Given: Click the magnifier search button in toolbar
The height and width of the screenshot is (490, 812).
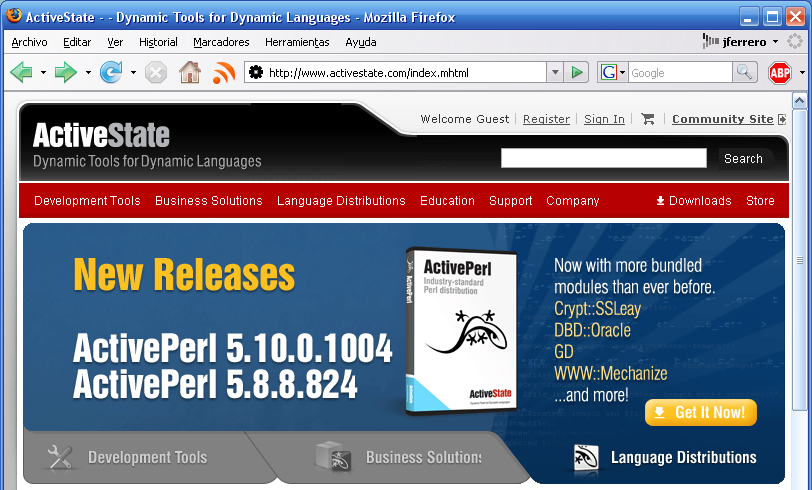Looking at the screenshot, I should 745,72.
